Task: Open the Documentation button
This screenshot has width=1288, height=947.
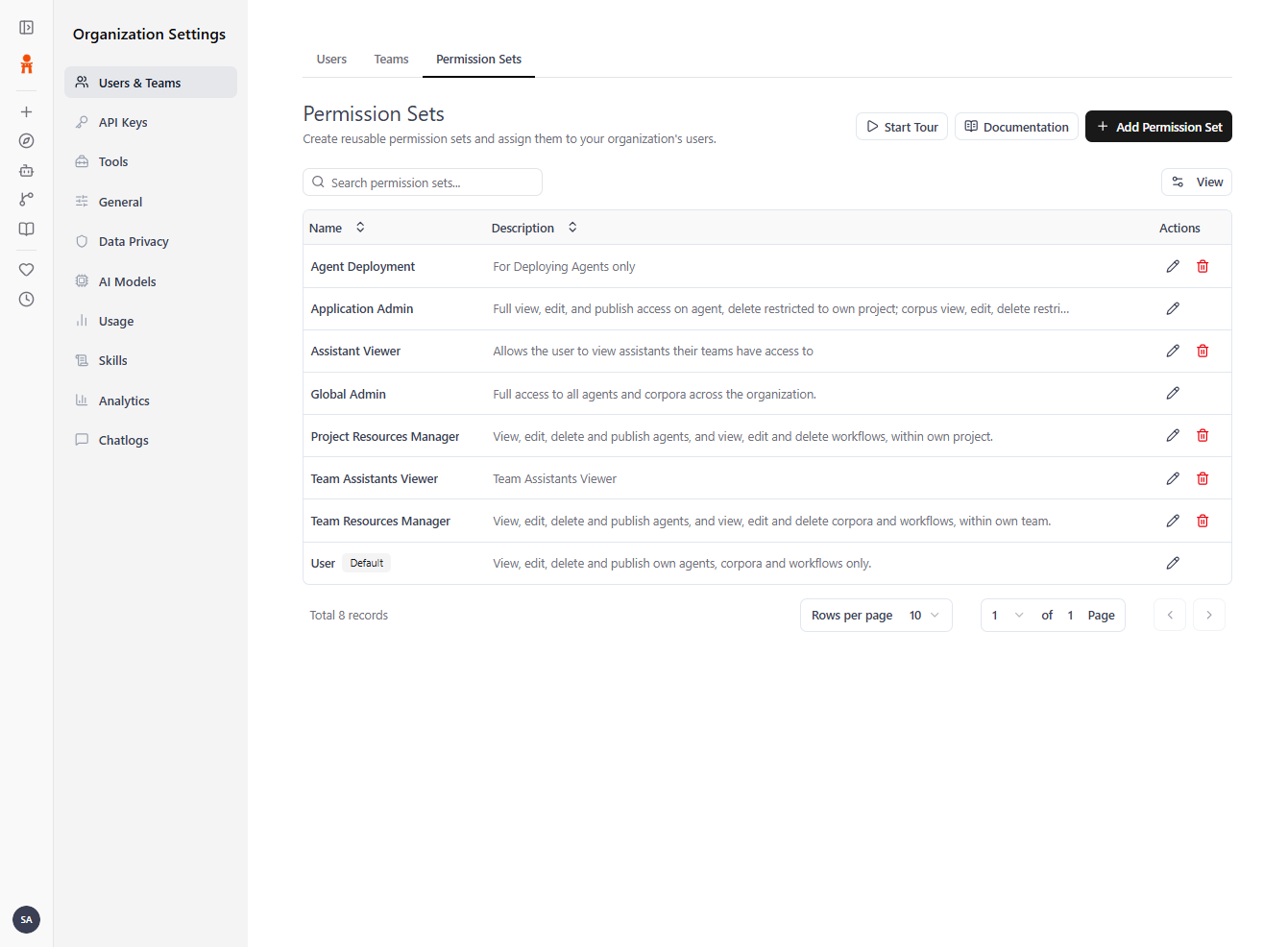Action: pos(1016,127)
